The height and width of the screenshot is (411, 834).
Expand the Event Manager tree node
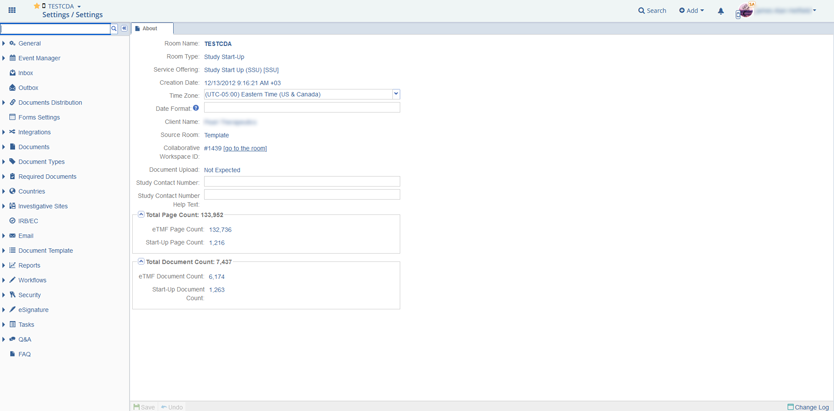[x=4, y=58]
